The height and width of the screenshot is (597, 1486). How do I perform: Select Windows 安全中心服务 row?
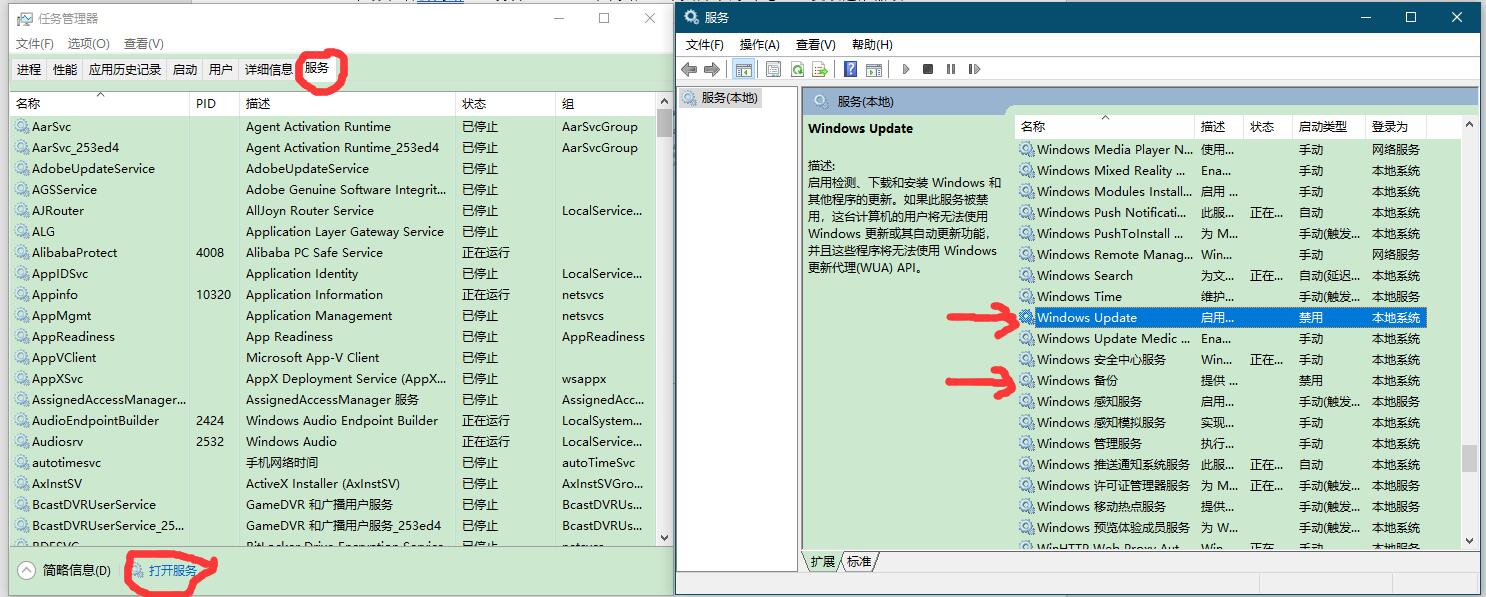1220,359
